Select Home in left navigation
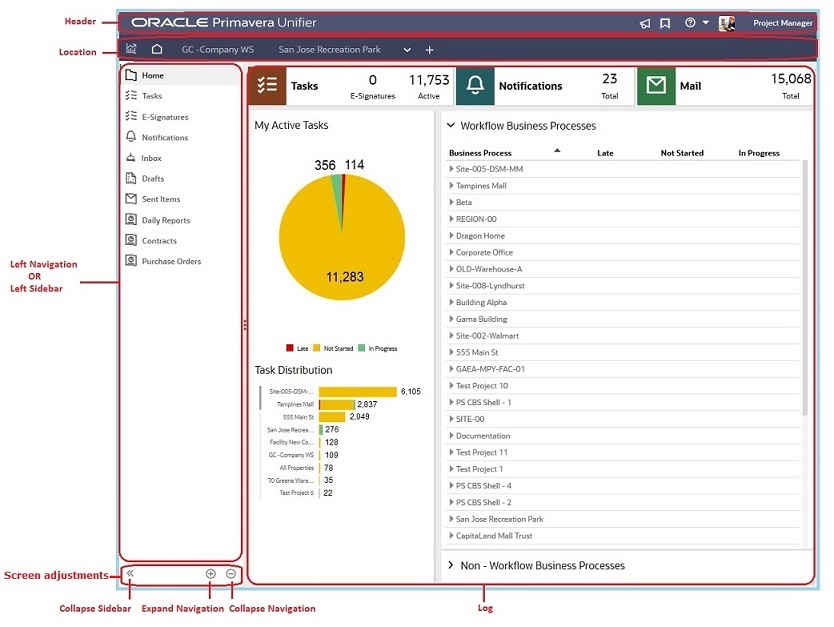This screenshot has width=834, height=627. [x=181, y=76]
